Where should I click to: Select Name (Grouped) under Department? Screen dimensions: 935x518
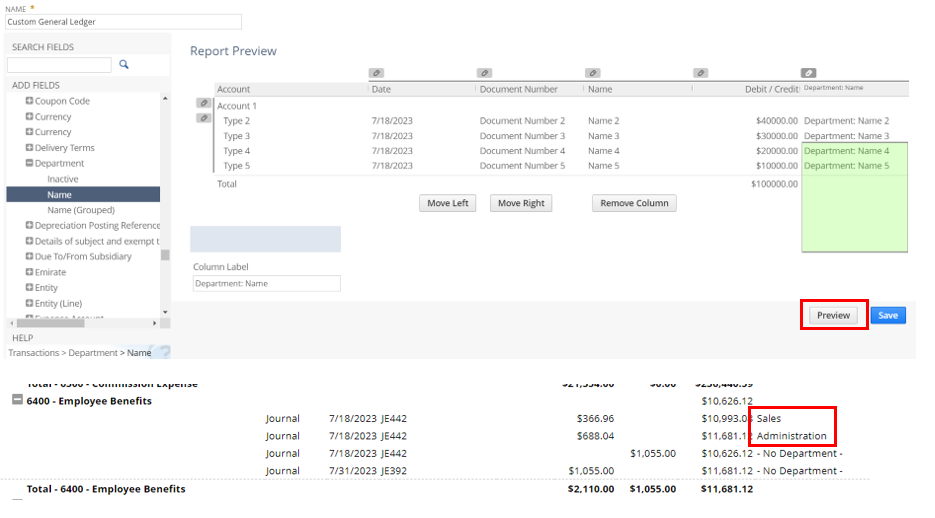[x=80, y=210]
